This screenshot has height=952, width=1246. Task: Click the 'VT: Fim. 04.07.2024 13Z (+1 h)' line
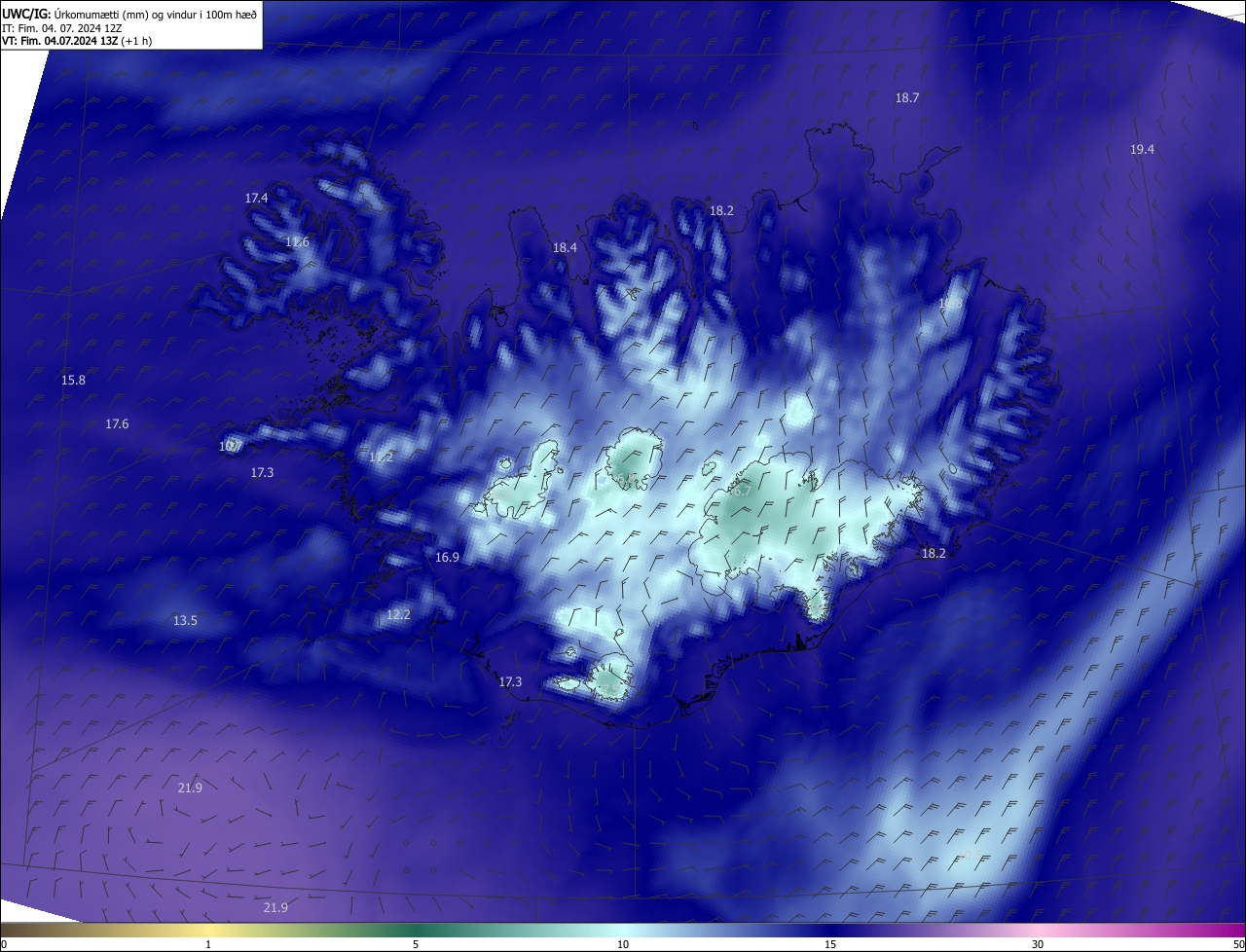pos(77,41)
